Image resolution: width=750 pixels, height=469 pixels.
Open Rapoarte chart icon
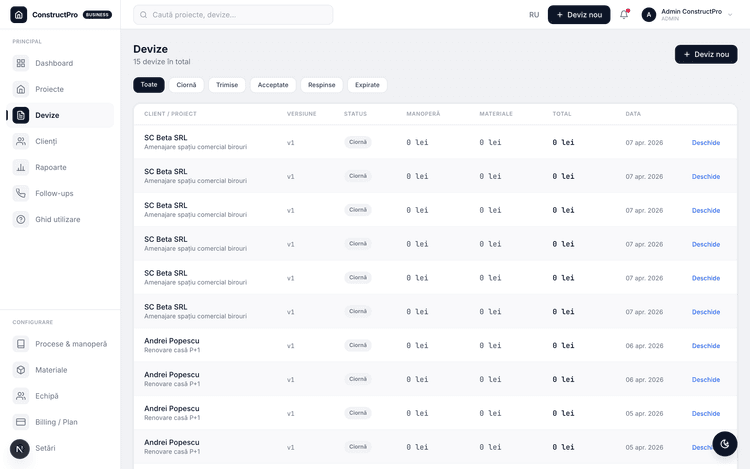point(21,167)
